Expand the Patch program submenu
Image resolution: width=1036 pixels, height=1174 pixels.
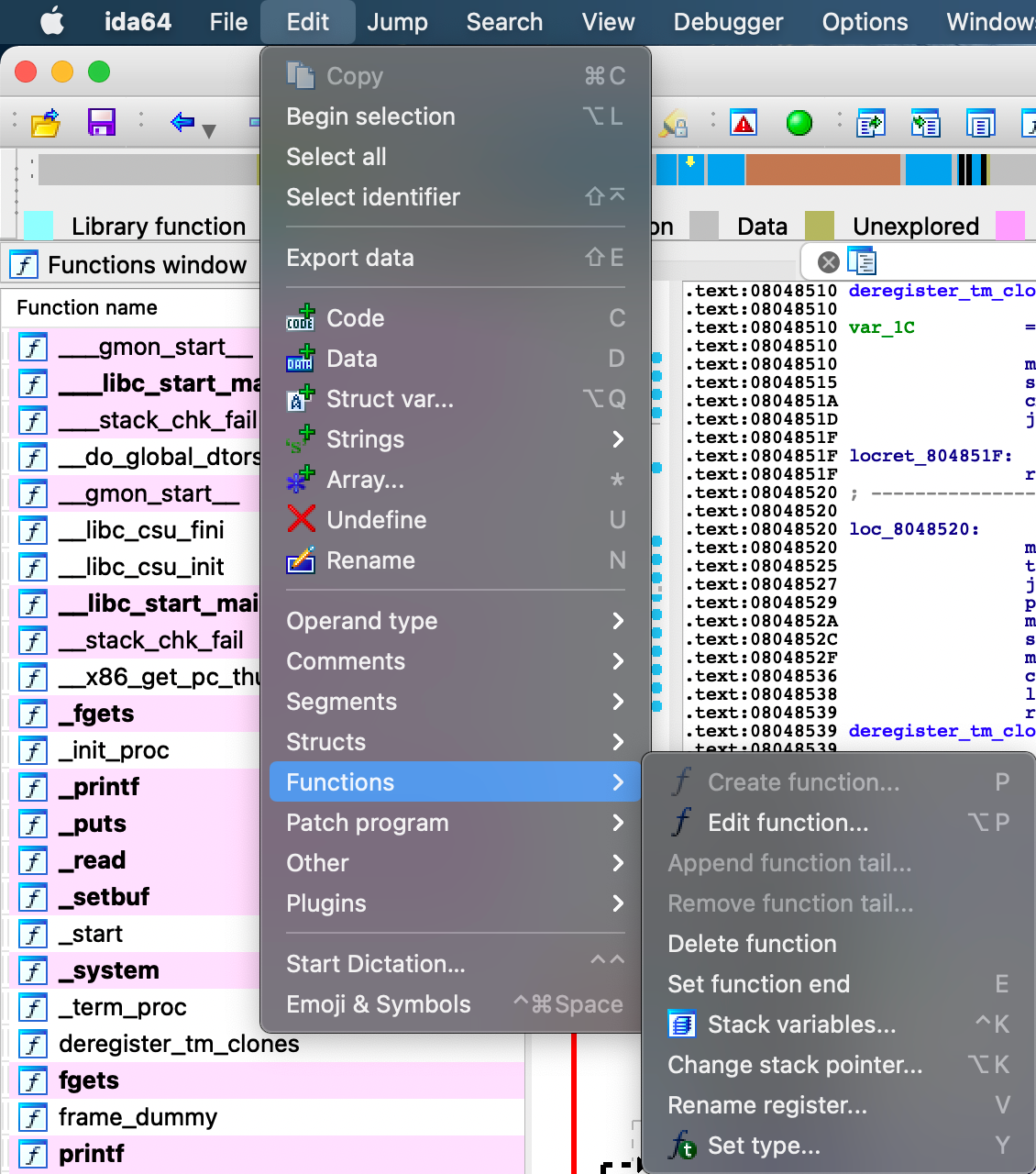pos(456,823)
